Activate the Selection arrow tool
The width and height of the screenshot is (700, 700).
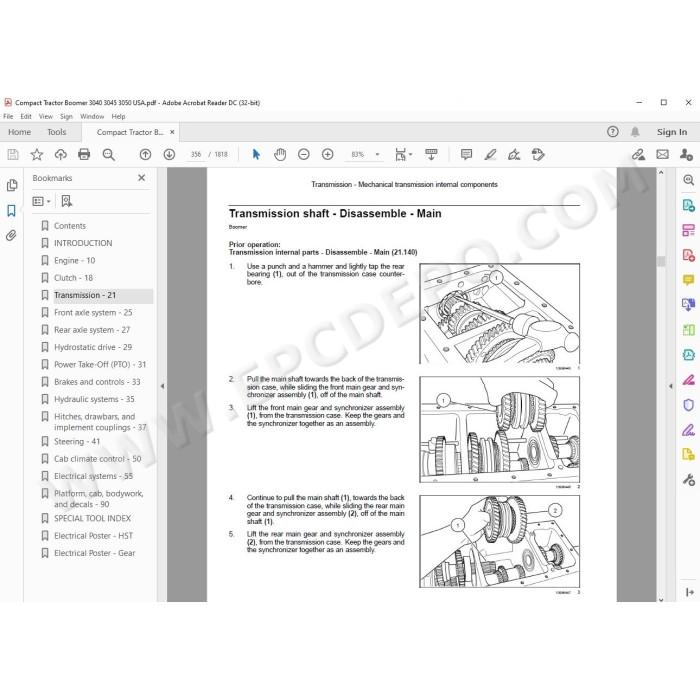click(256, 154)
